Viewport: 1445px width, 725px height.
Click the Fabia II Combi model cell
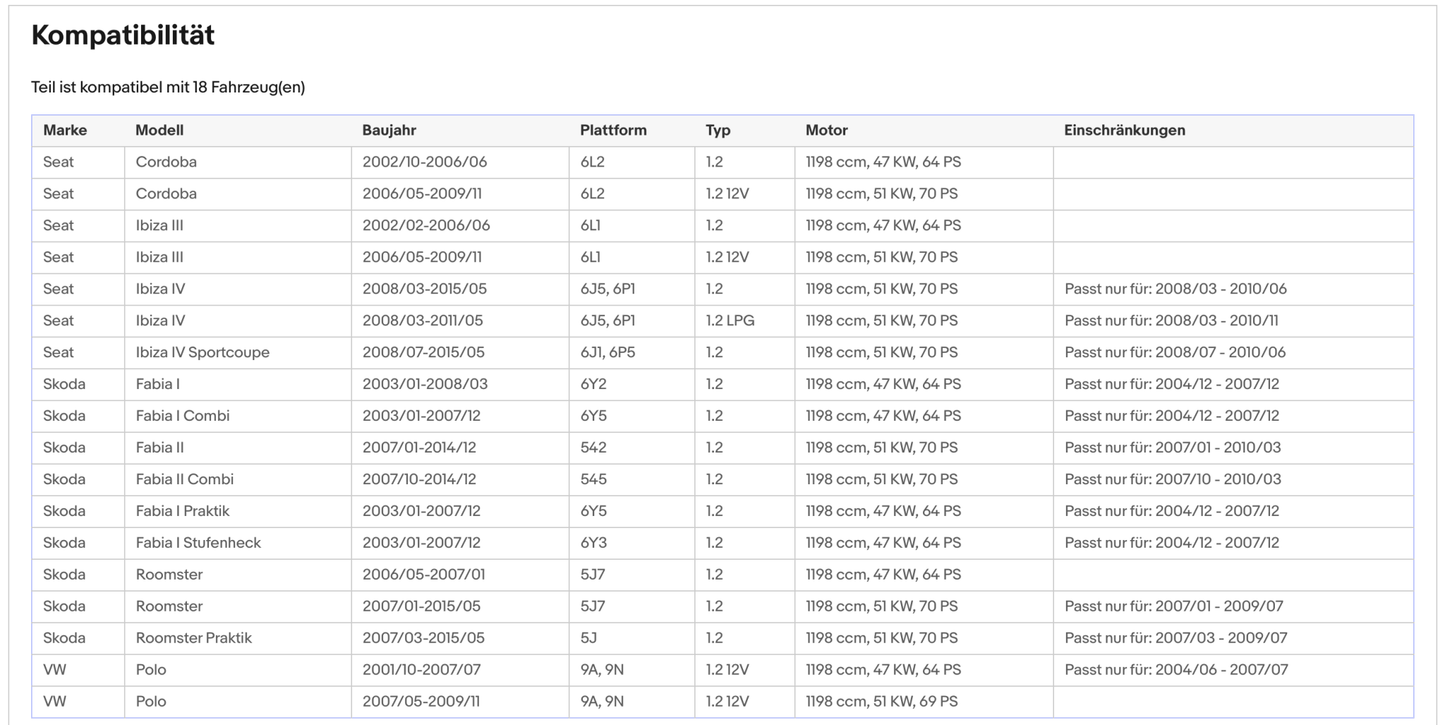click(x=185, y=479)
